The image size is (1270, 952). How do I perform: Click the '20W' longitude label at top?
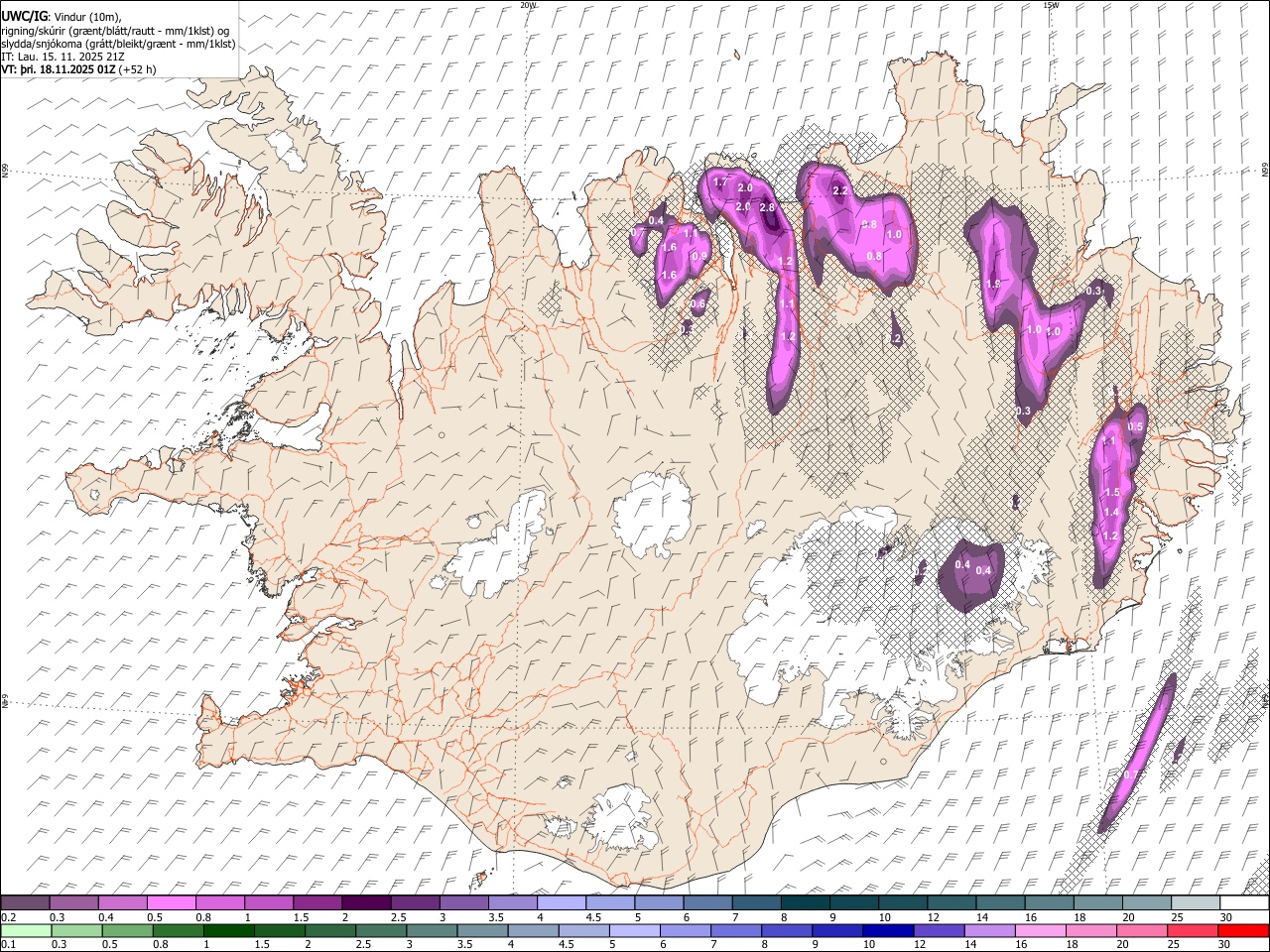(528, 5)
